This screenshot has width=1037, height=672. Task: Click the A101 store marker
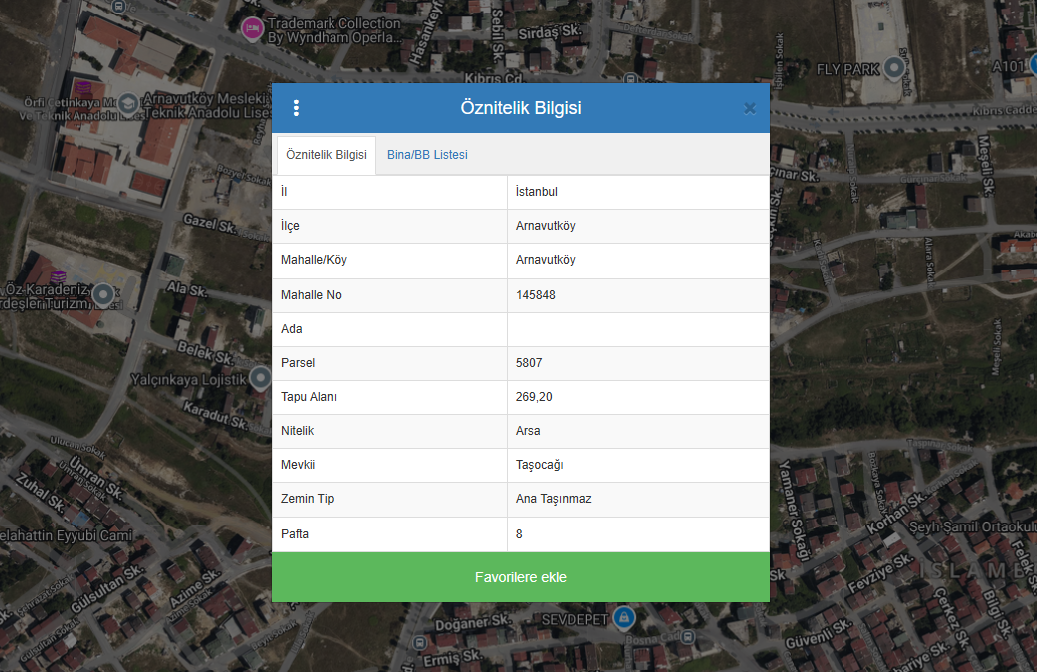pos(1029,65)
